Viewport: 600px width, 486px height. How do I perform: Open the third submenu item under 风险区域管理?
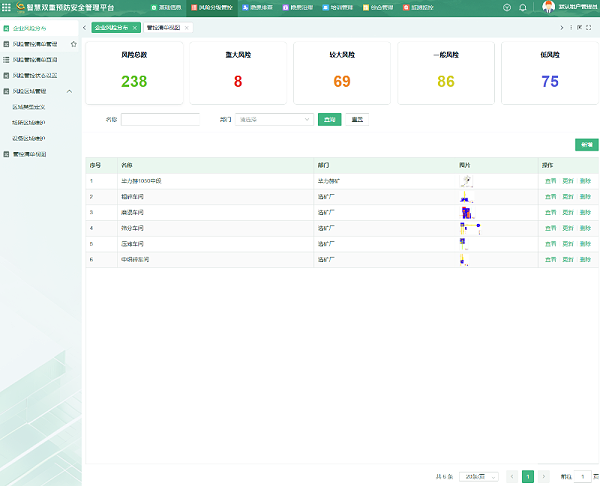(29, 138)
